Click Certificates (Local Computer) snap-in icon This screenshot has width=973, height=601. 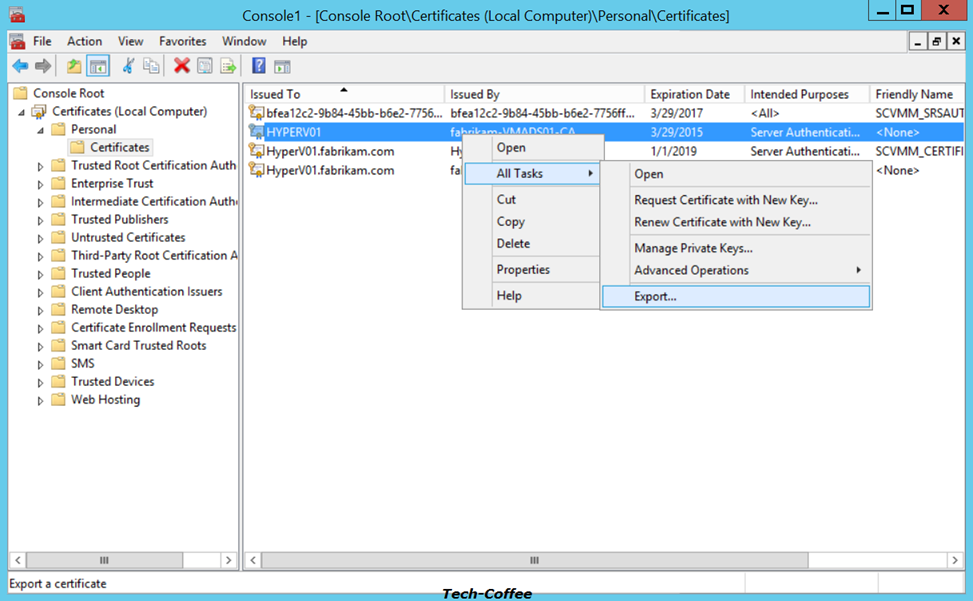pyautogui.click(x=40, y=112)
